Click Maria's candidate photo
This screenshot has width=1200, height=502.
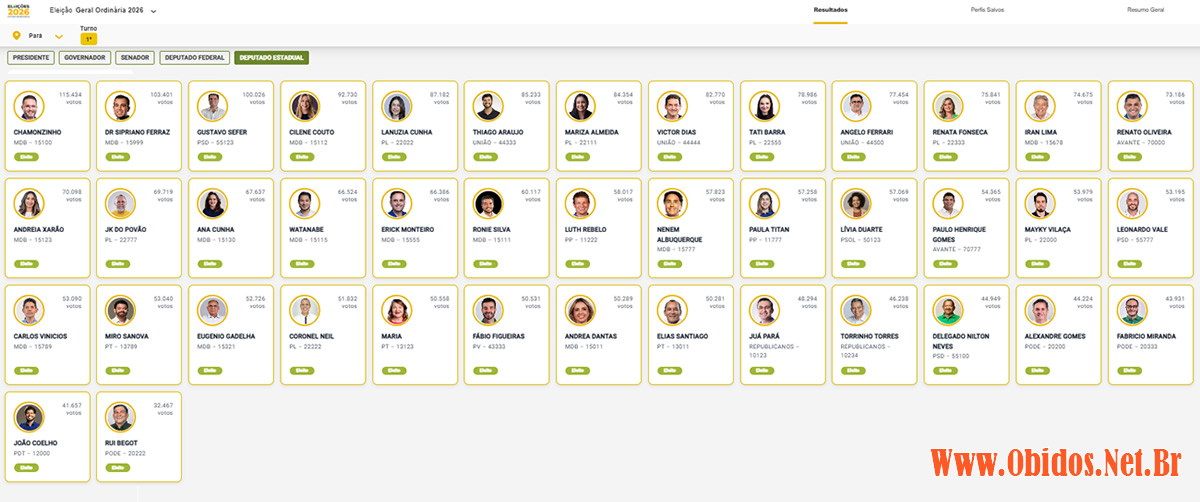tap(396, 310)
